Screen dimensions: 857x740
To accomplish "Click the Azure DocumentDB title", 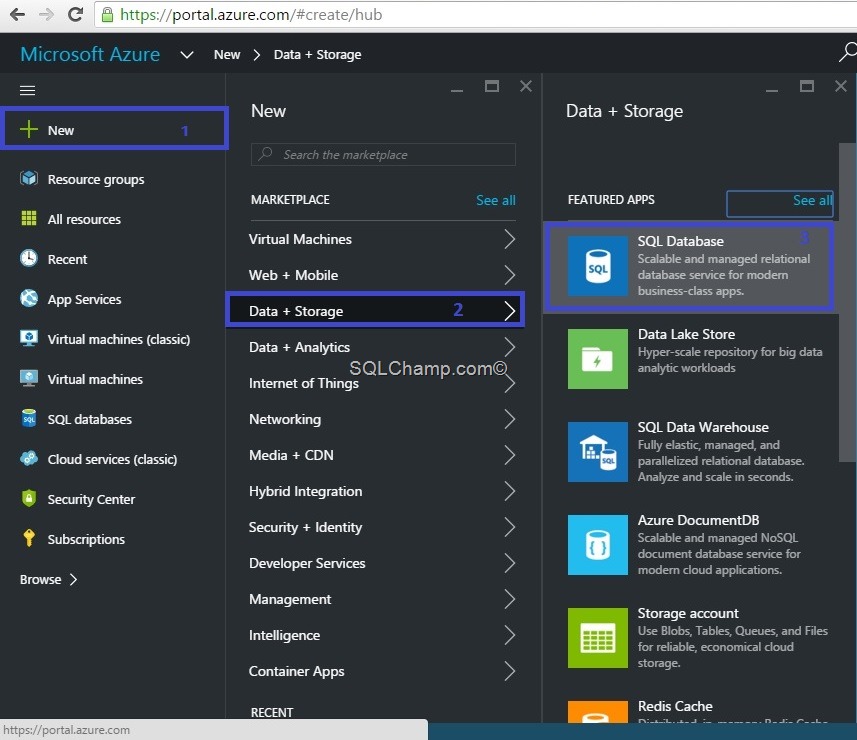I will coord(698,520).
